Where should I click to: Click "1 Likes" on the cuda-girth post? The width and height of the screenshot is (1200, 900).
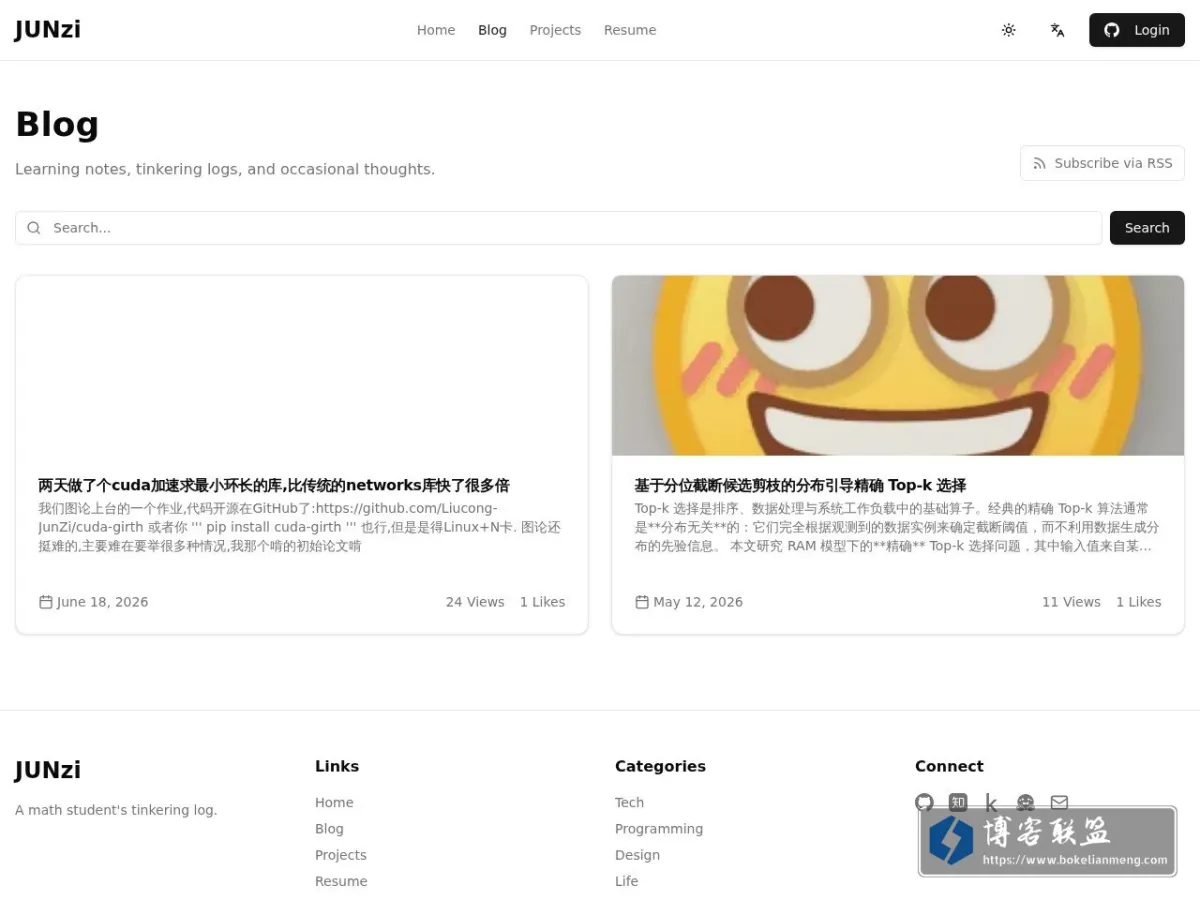pyautogui.click(x=542, y=602)
